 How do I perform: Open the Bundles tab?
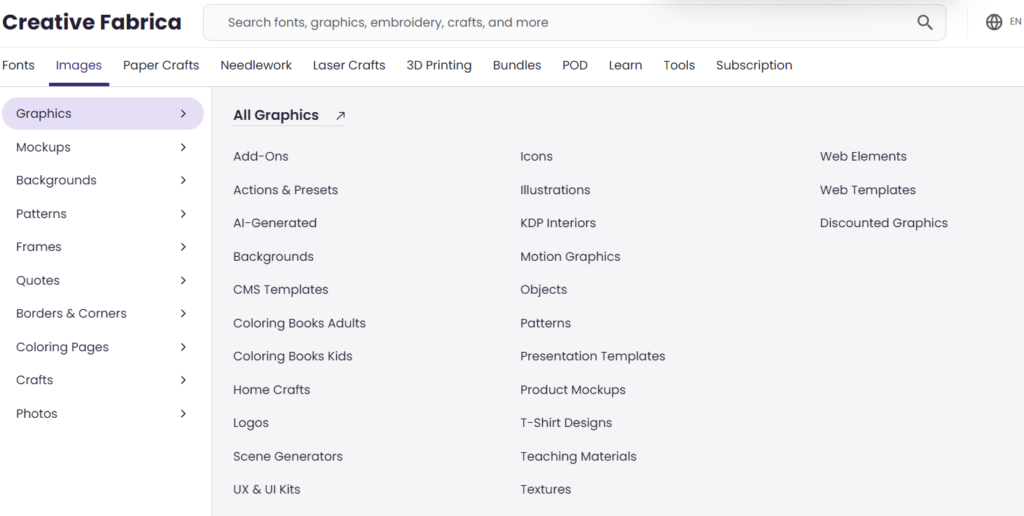pos(517,65)
